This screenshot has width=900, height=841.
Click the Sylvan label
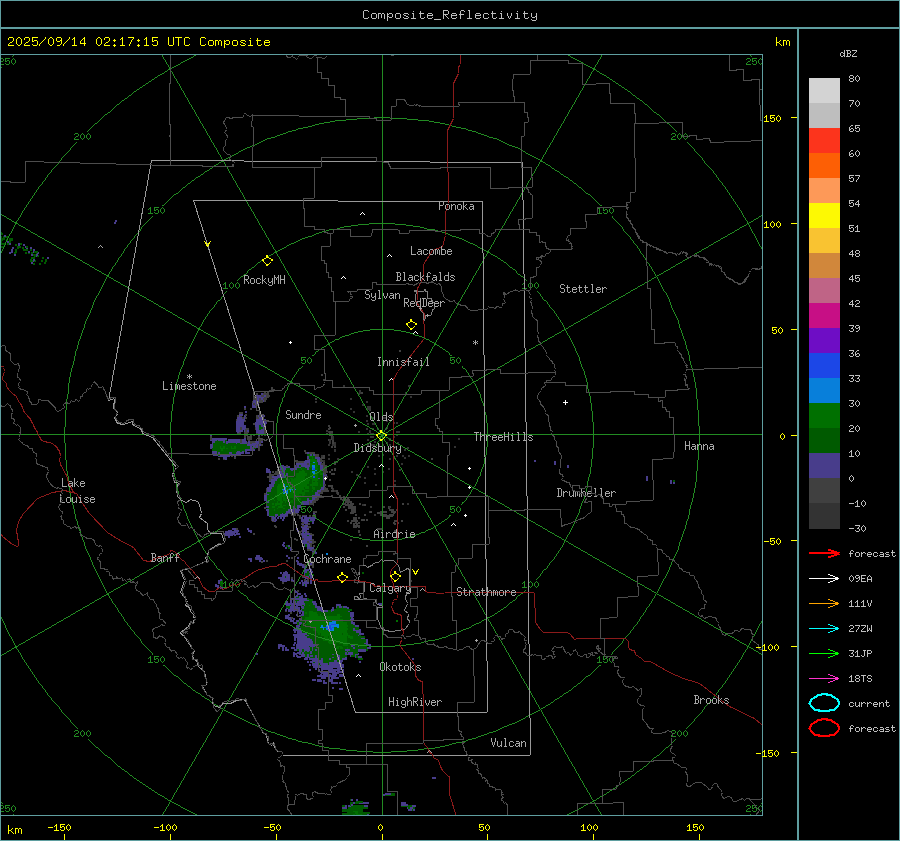pos(382,295)
